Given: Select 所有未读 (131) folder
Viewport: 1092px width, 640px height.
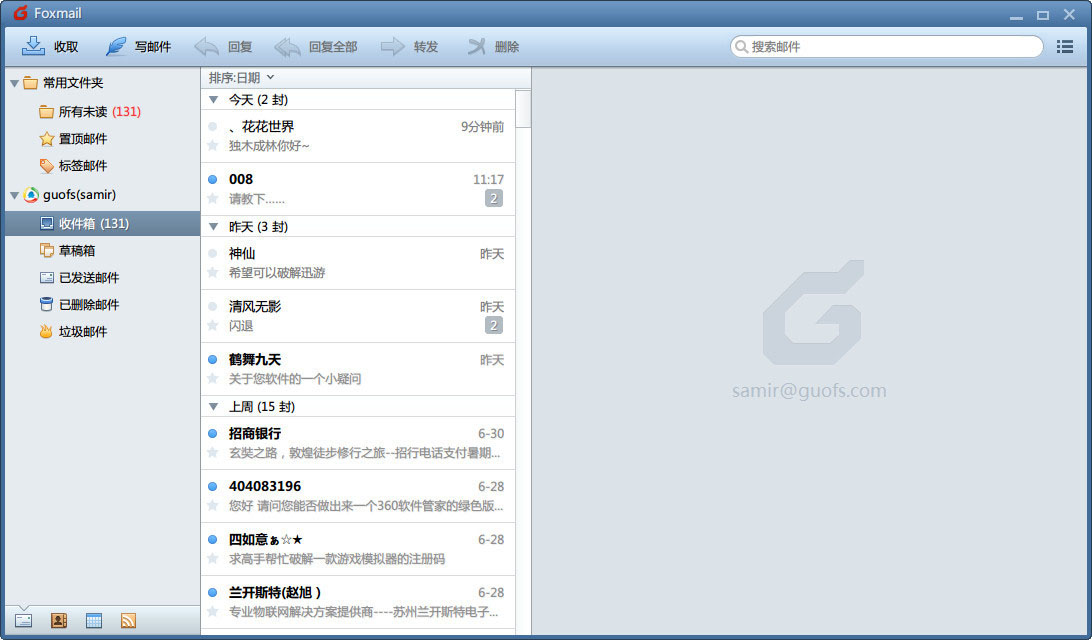Looking at the screenshot, I should tap(102, 111).
